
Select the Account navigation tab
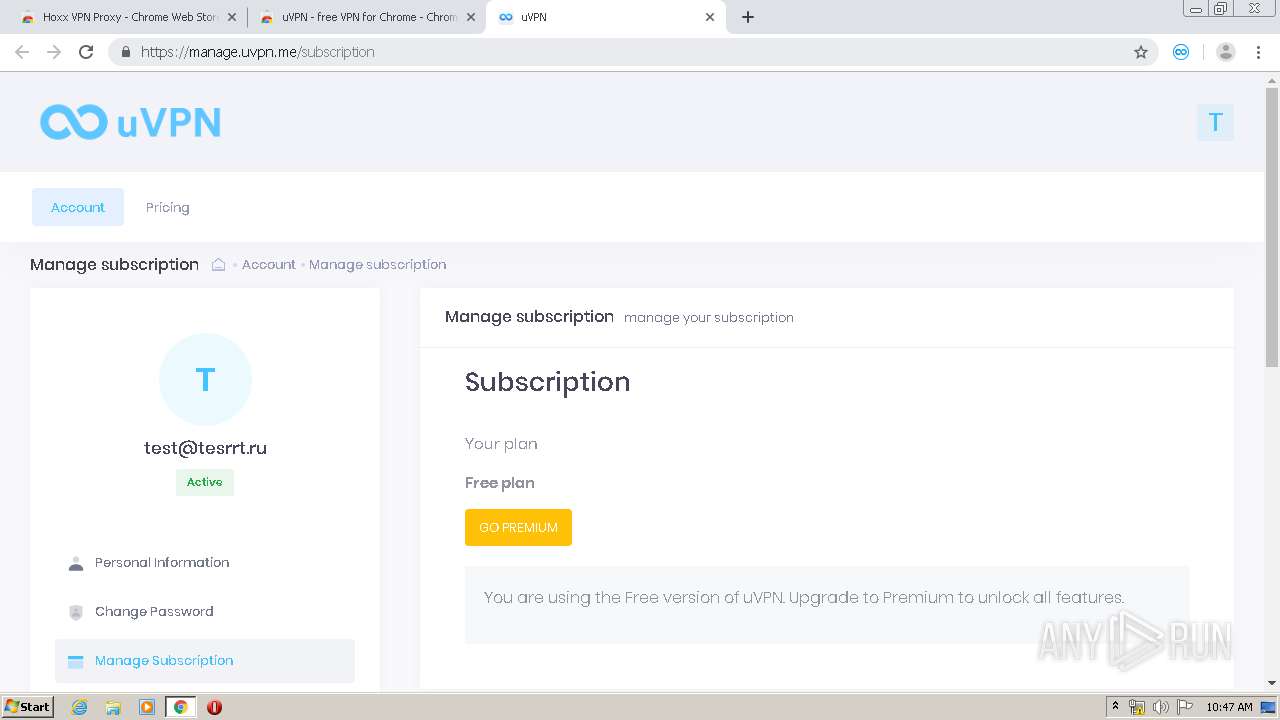[78, 207]
